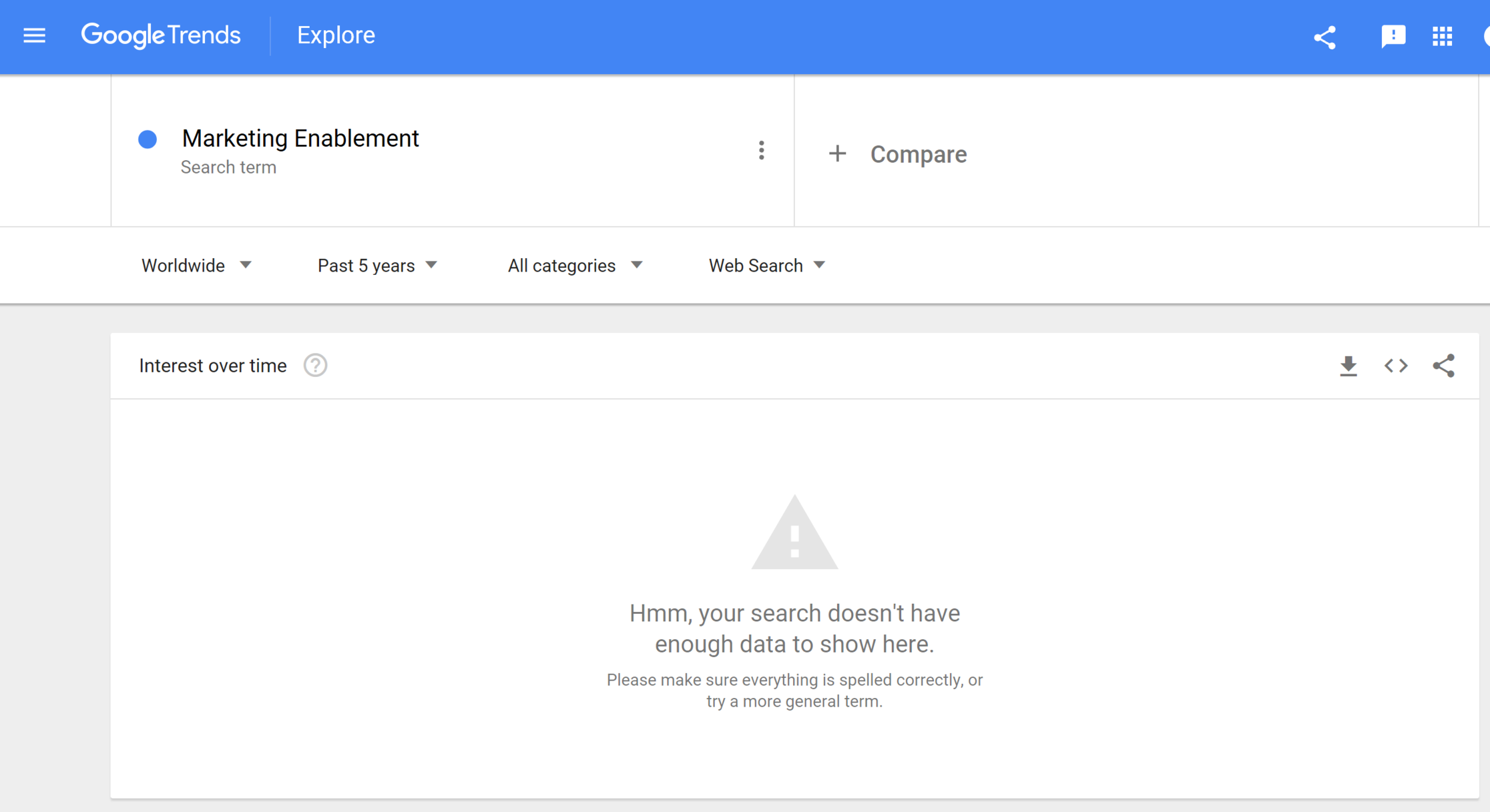Image resolution: width=1490 pixels, height=812 pixels.
Task: Click the Google Trends logo
Action: [x=160, y=35]
